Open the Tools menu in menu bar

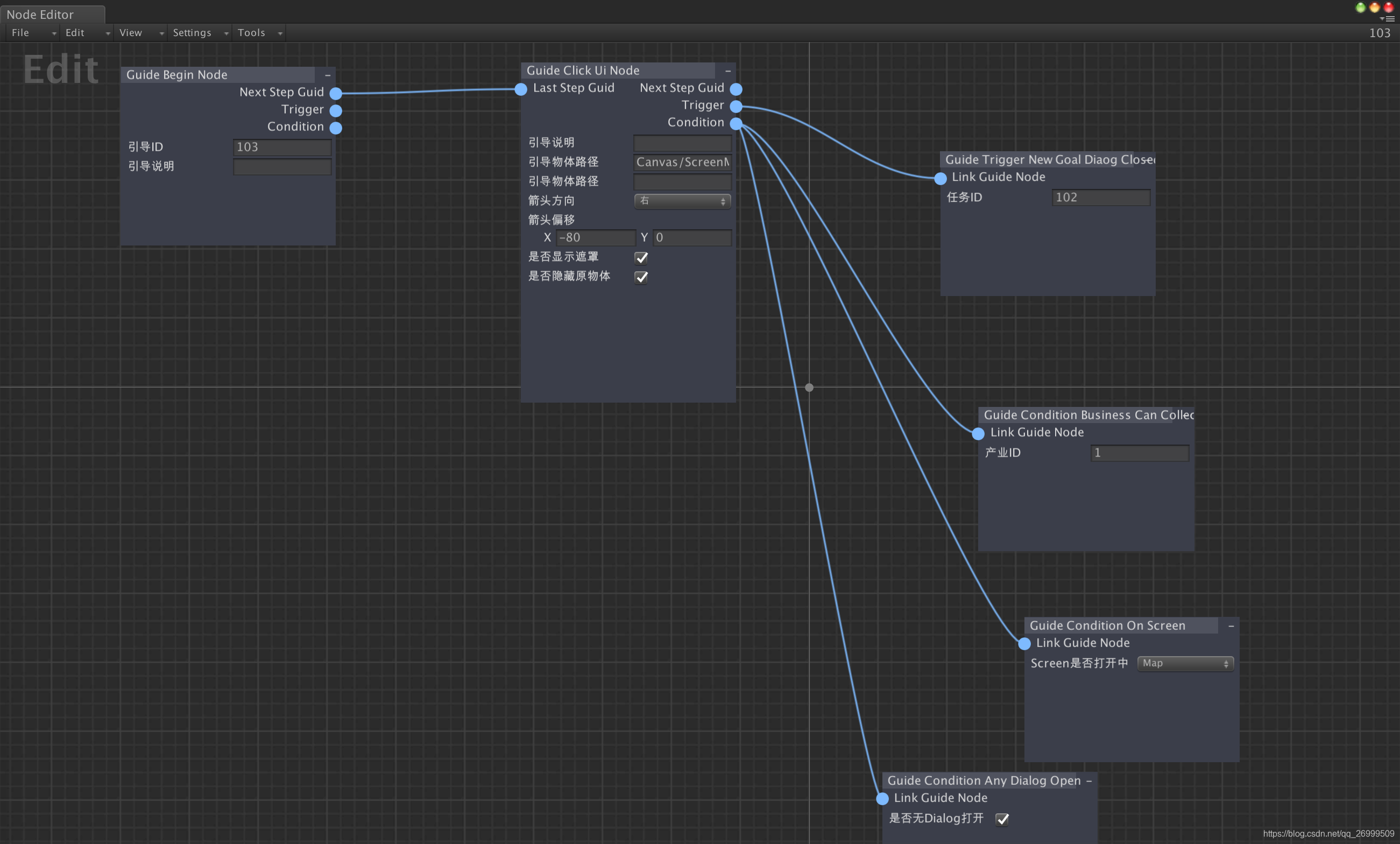pos(252,32)
